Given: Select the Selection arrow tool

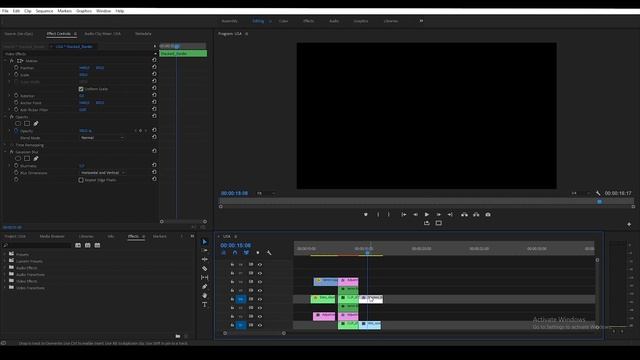Looking at the screenshot, I should click(204, 242).
